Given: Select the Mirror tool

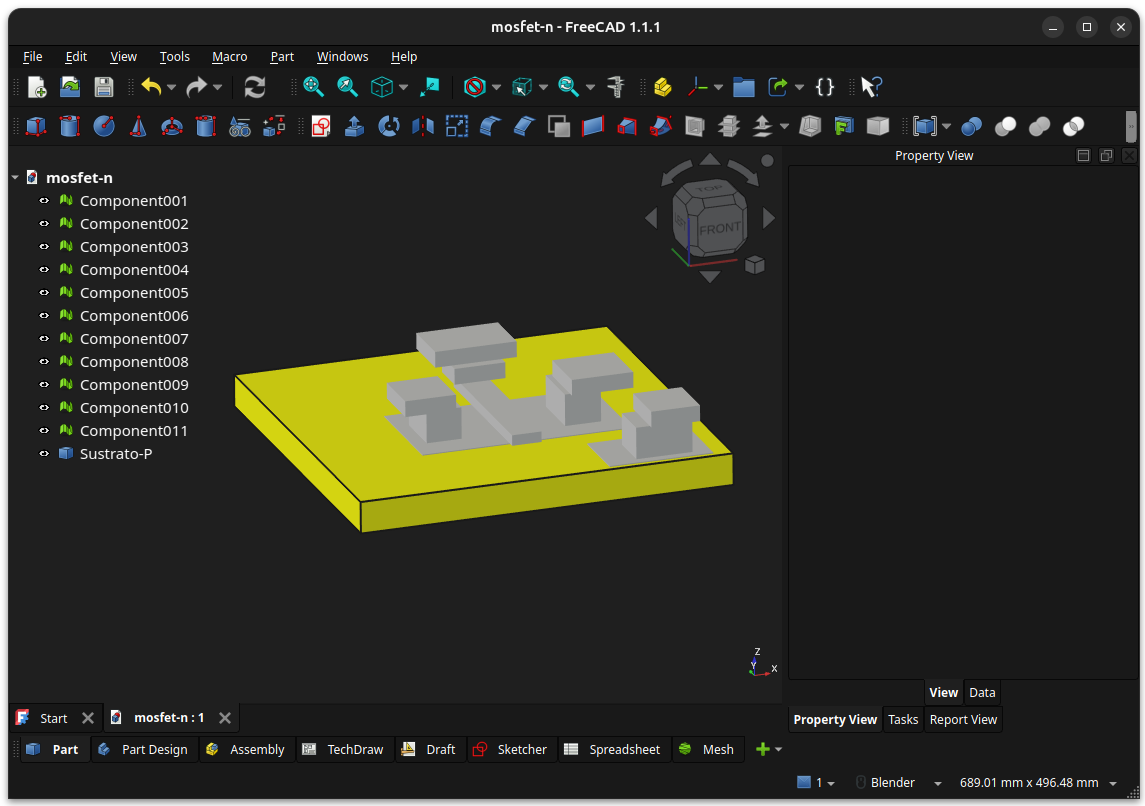Looking at the screenshot, I should (423, 126).
